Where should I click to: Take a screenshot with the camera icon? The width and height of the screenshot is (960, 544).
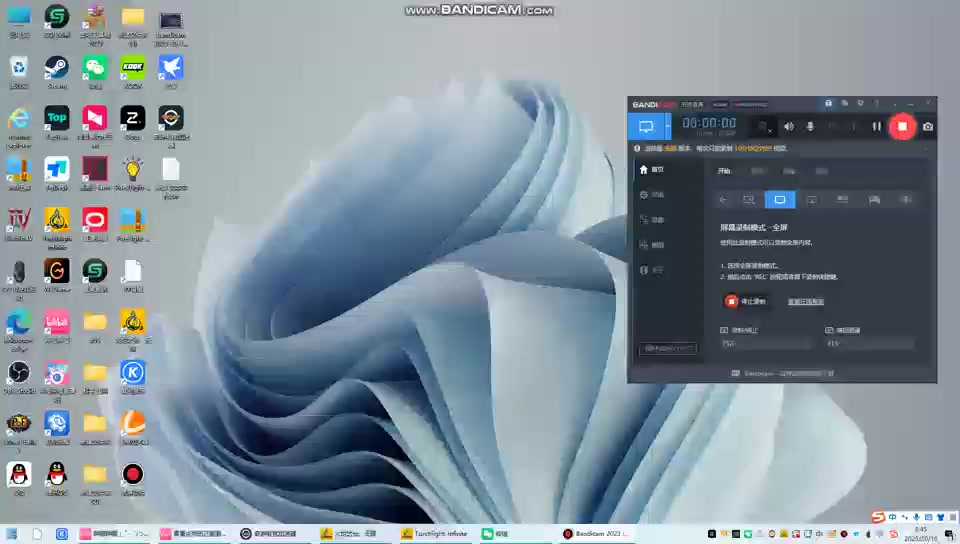(928, 126)
